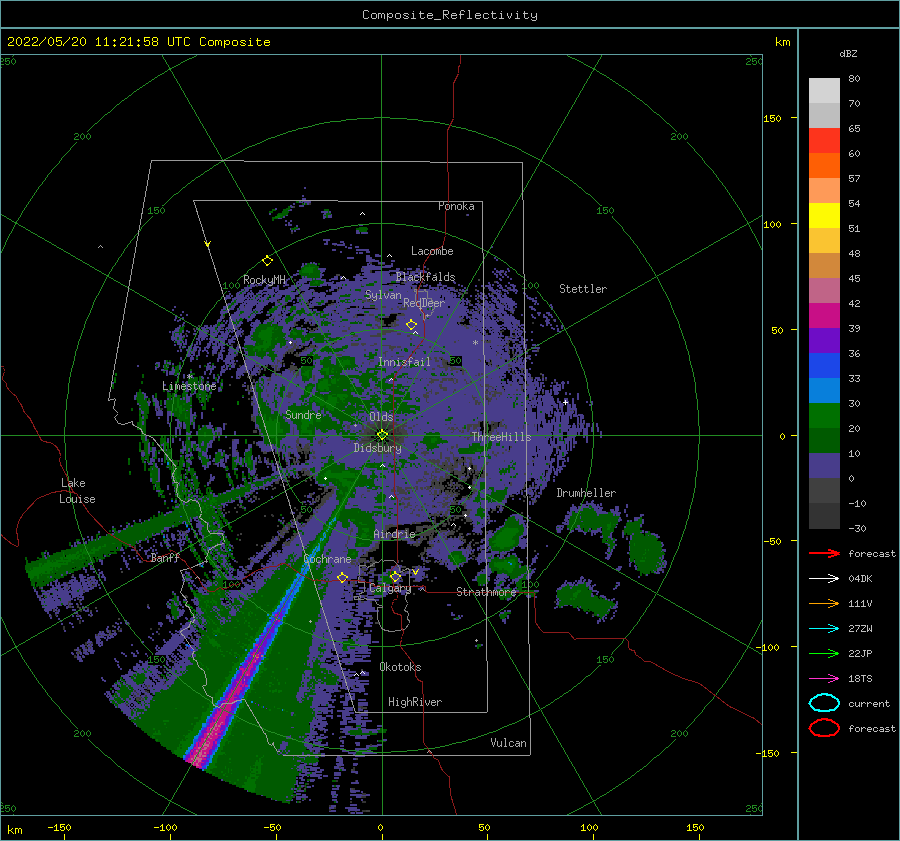Click the red forecast ellipse in the legend

[824, 728]
